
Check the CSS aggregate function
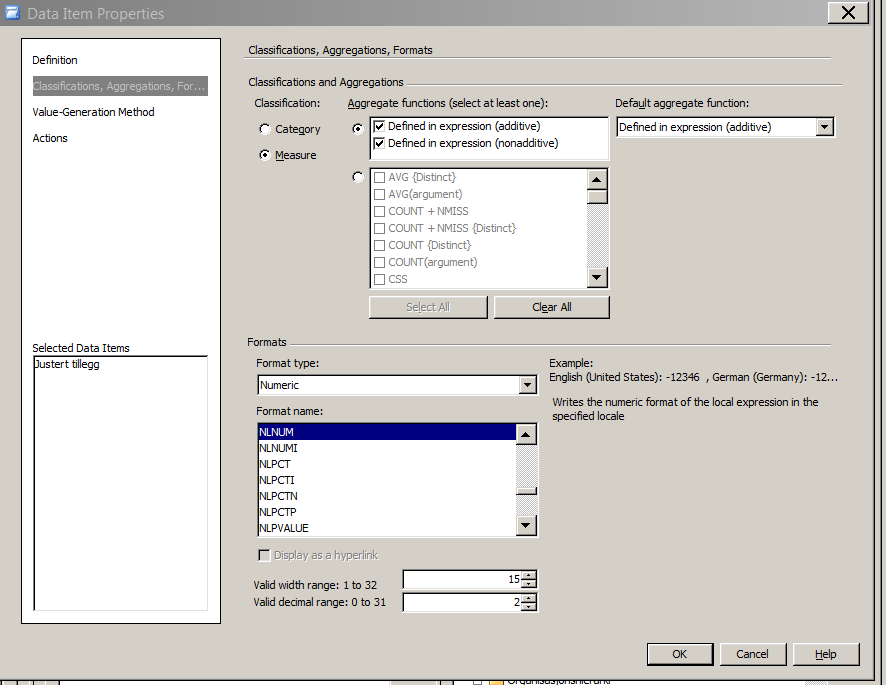point(379,279)
